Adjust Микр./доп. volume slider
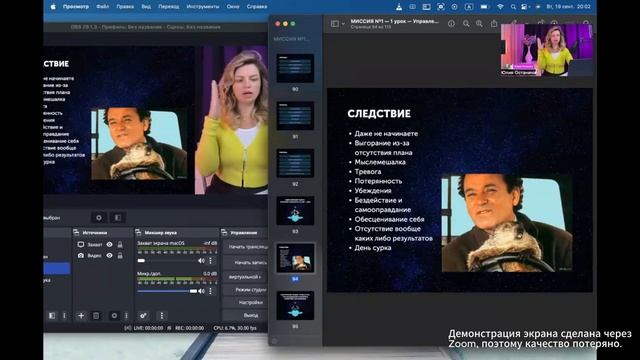 [x=167, y=291]
